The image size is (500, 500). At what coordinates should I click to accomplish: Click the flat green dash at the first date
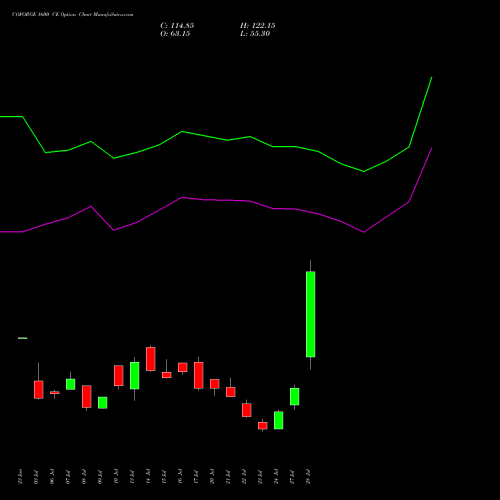click(x=23, y=338)
